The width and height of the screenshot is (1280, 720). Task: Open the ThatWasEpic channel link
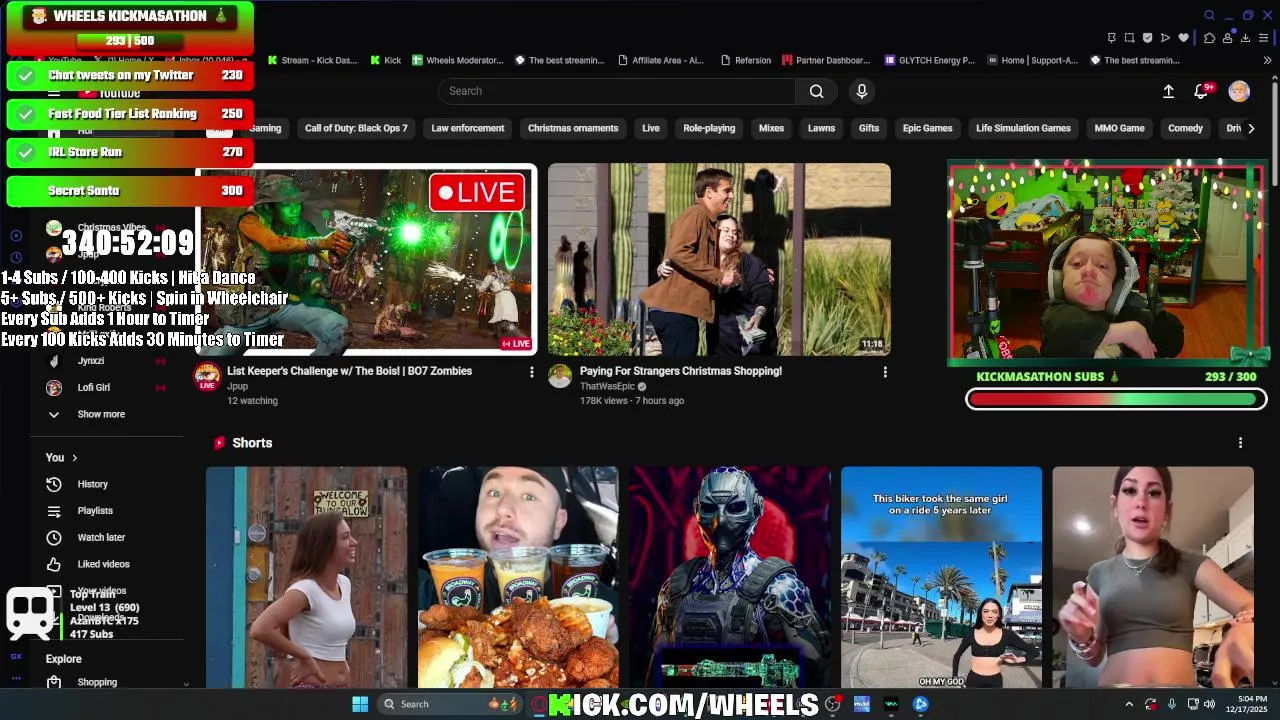pyautogui.click(x=607, y=386)
